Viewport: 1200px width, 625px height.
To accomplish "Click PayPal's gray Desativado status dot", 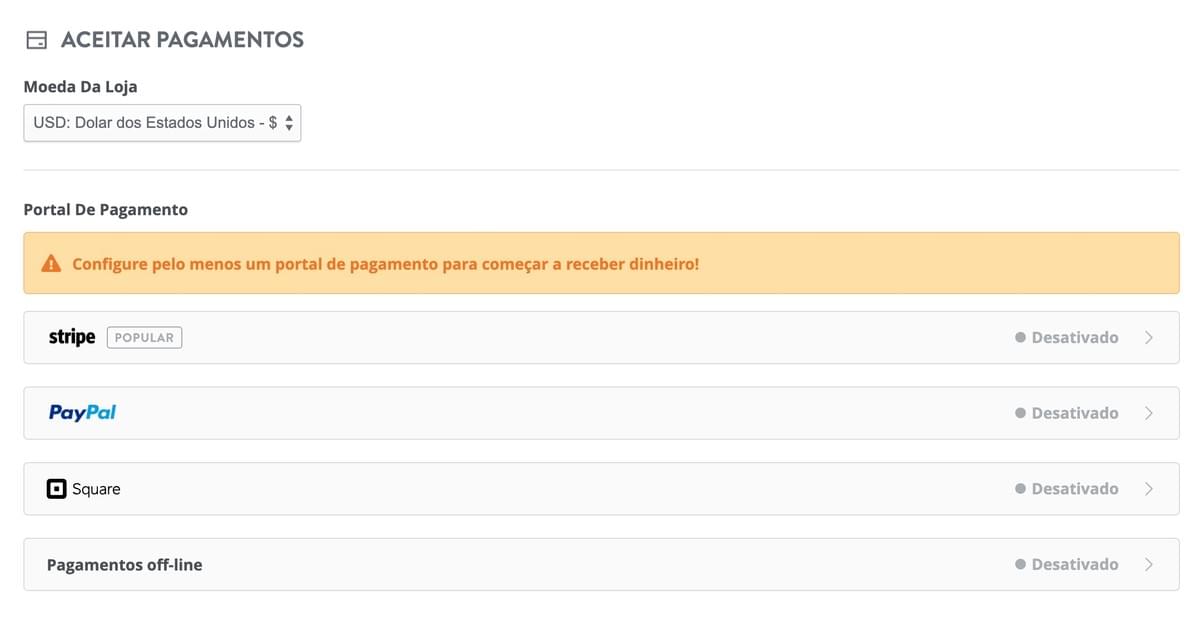I will (x=1020, y=413).
